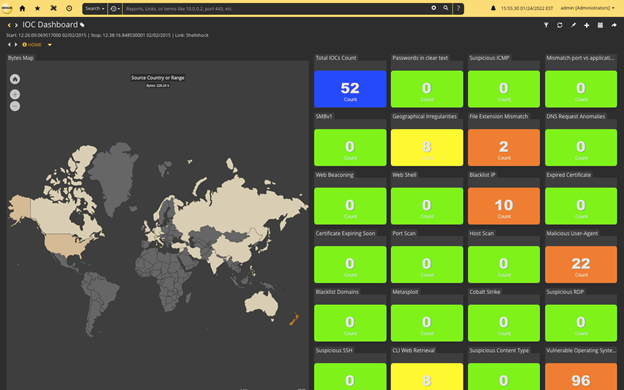Click the Bytes Map widget title

(x=21, y=58)
